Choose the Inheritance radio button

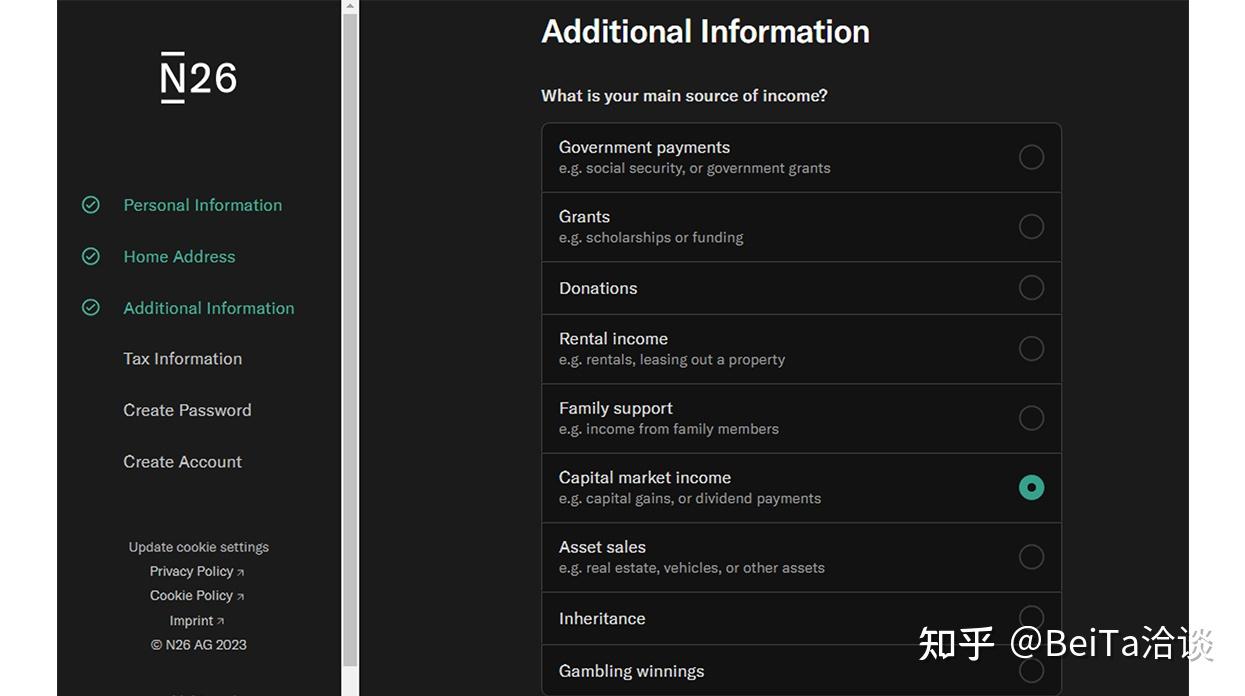pyautogui.click(x=1031, y=618)
